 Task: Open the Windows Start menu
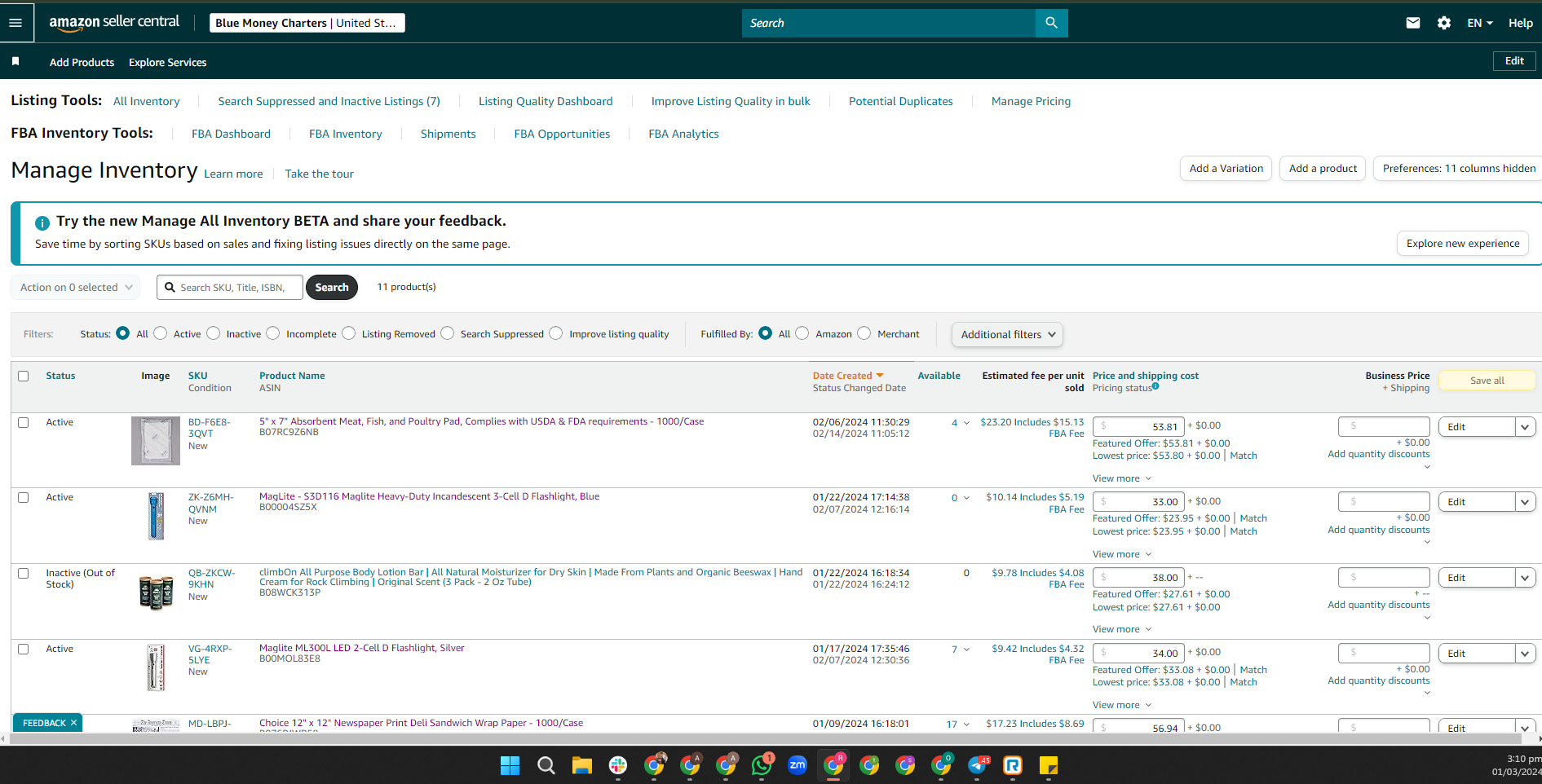510,765
